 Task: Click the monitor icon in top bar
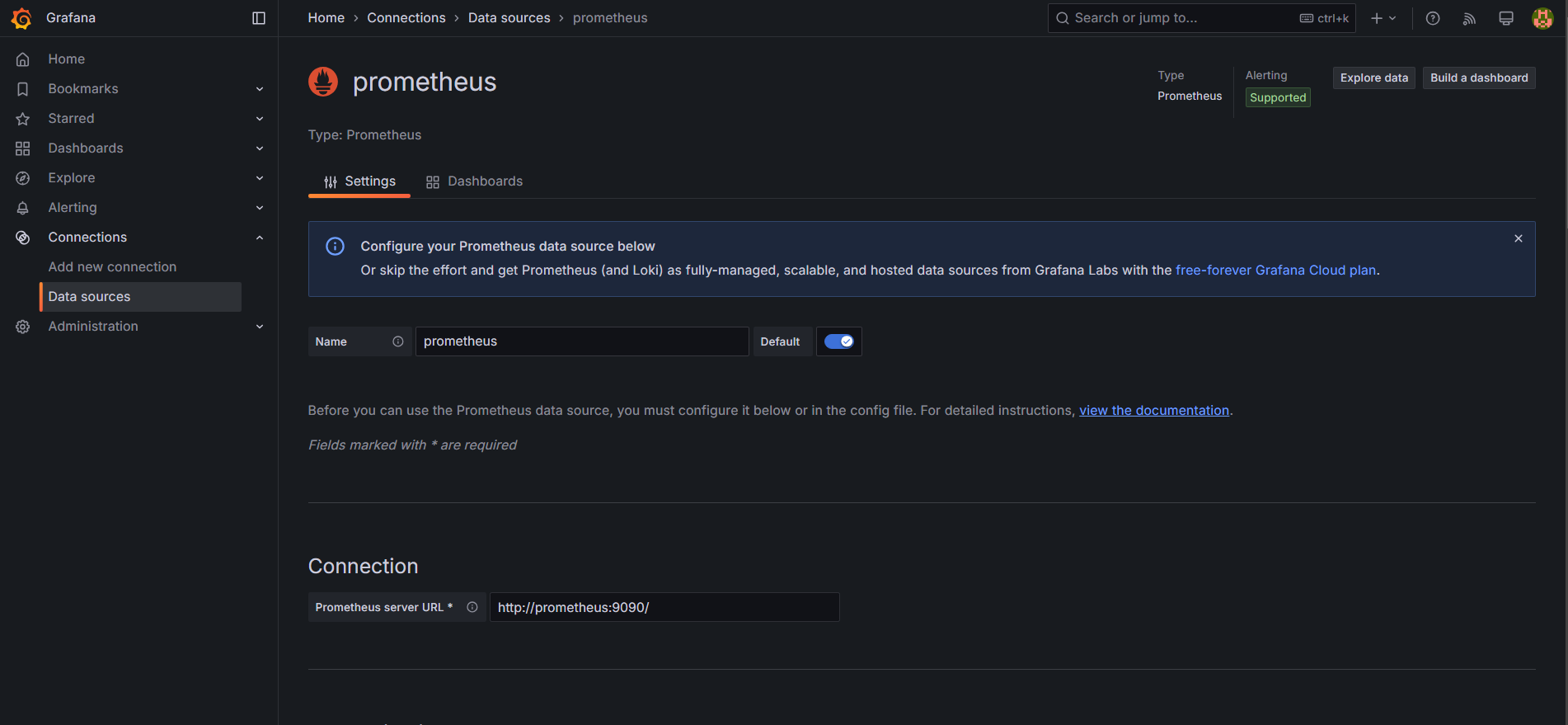[1506, 18]
